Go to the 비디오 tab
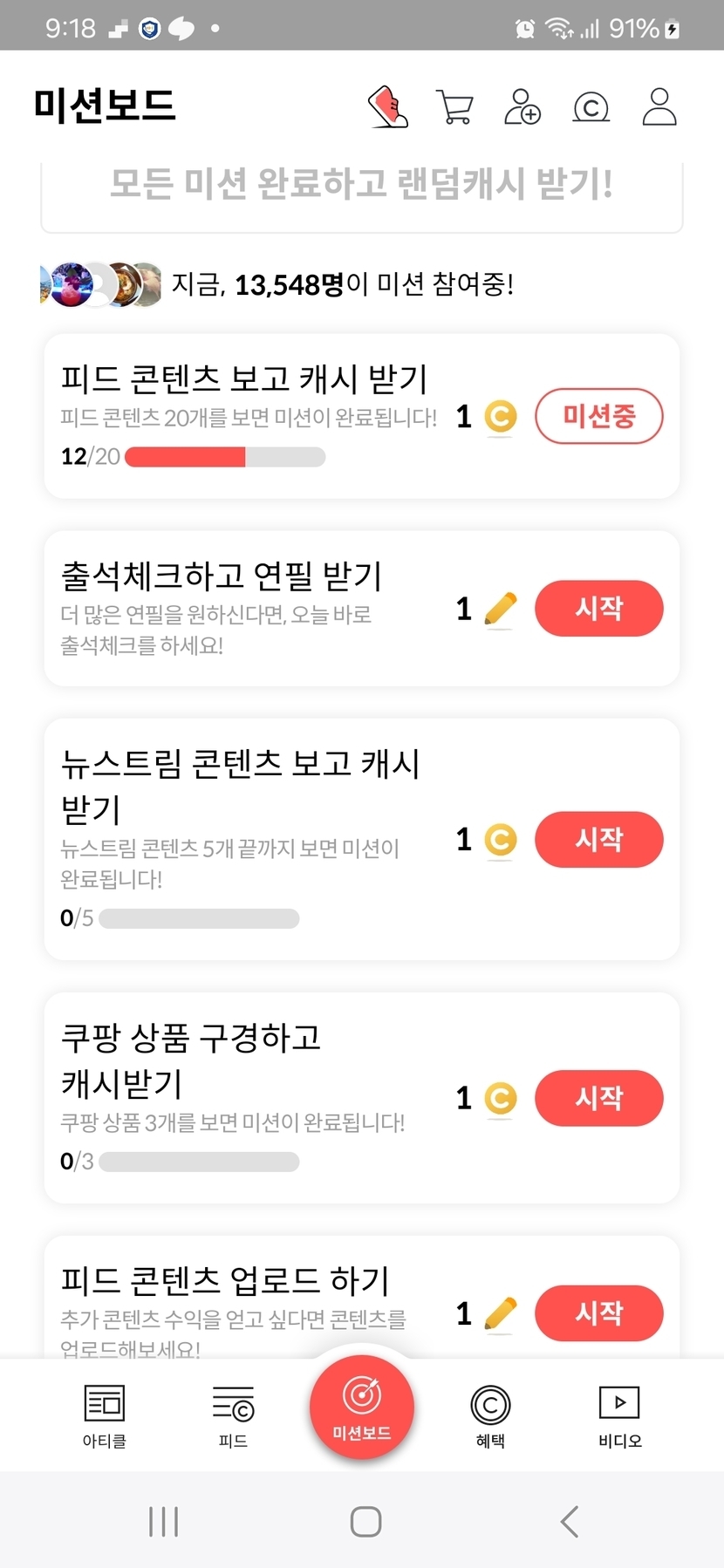Image resolution: width=724 pixels, height=1568 pixels. point(619,1415)
